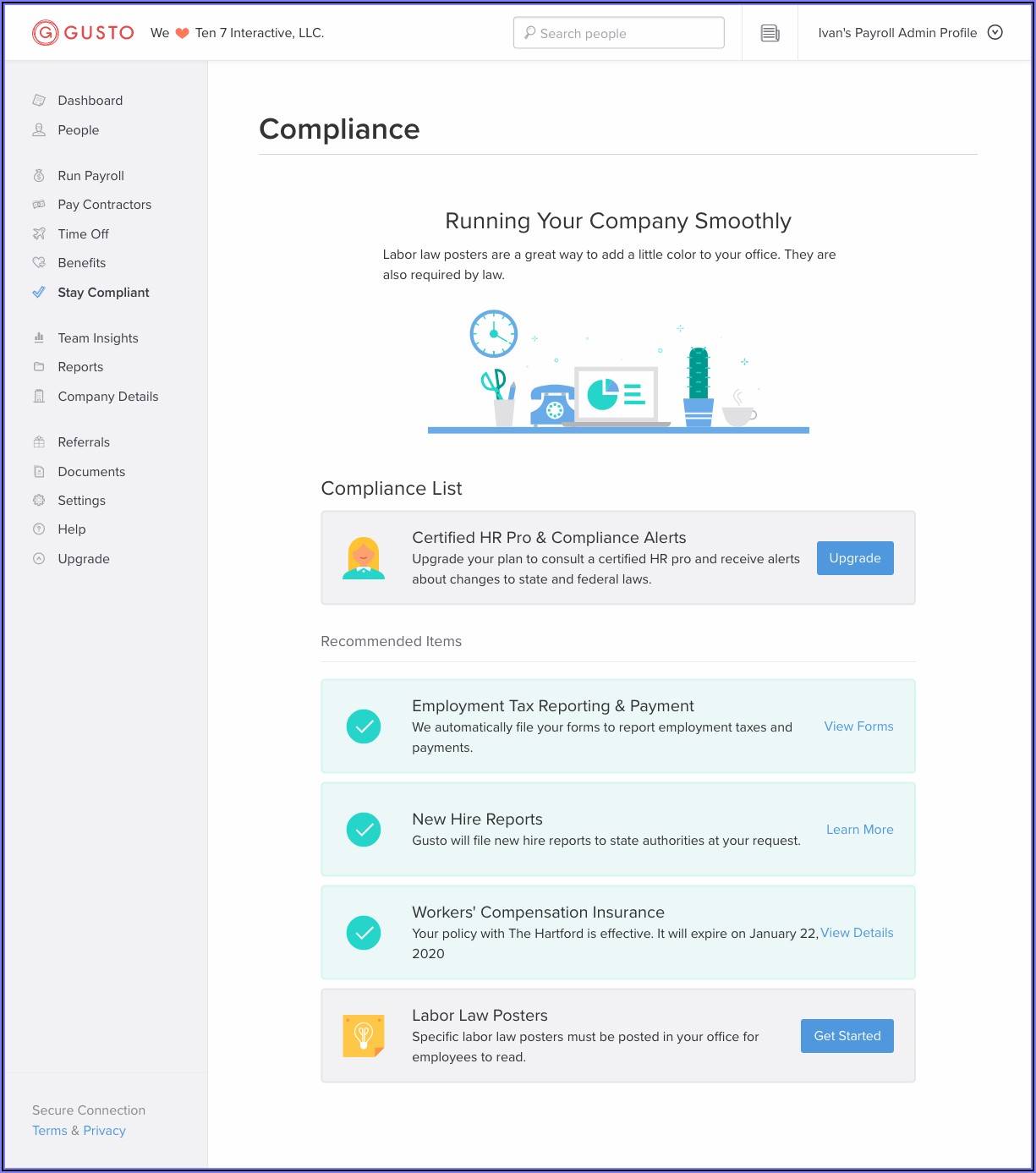Open the news feed icon in the header
Image resolution: width=1036 pixels, height=1173 pixels.
[770, 33]
